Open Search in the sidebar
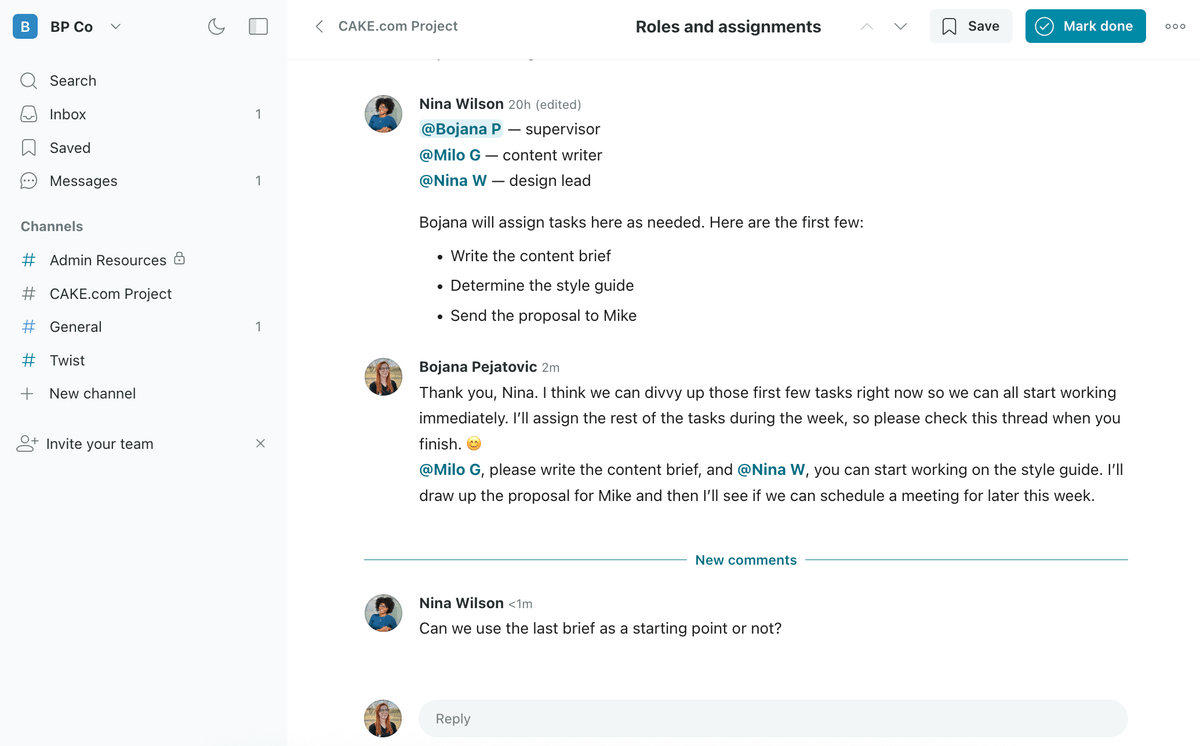This screenshot has height=746, width=1200. pos(73,81)
